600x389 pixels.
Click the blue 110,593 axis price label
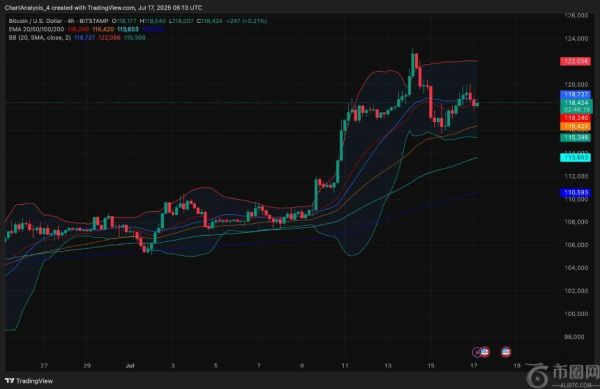[x=576, y=192]
